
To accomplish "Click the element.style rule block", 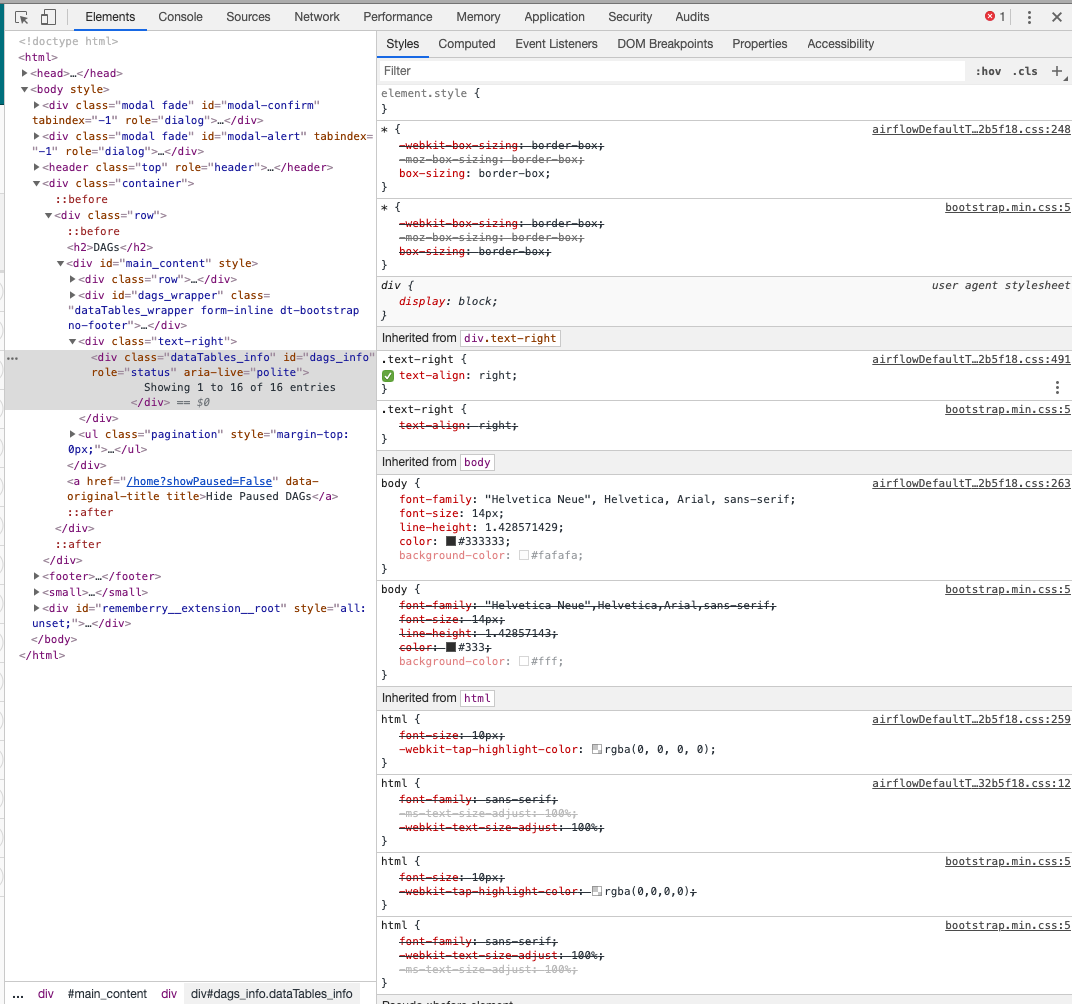I will pyautogui.click(x=725, y=101).
